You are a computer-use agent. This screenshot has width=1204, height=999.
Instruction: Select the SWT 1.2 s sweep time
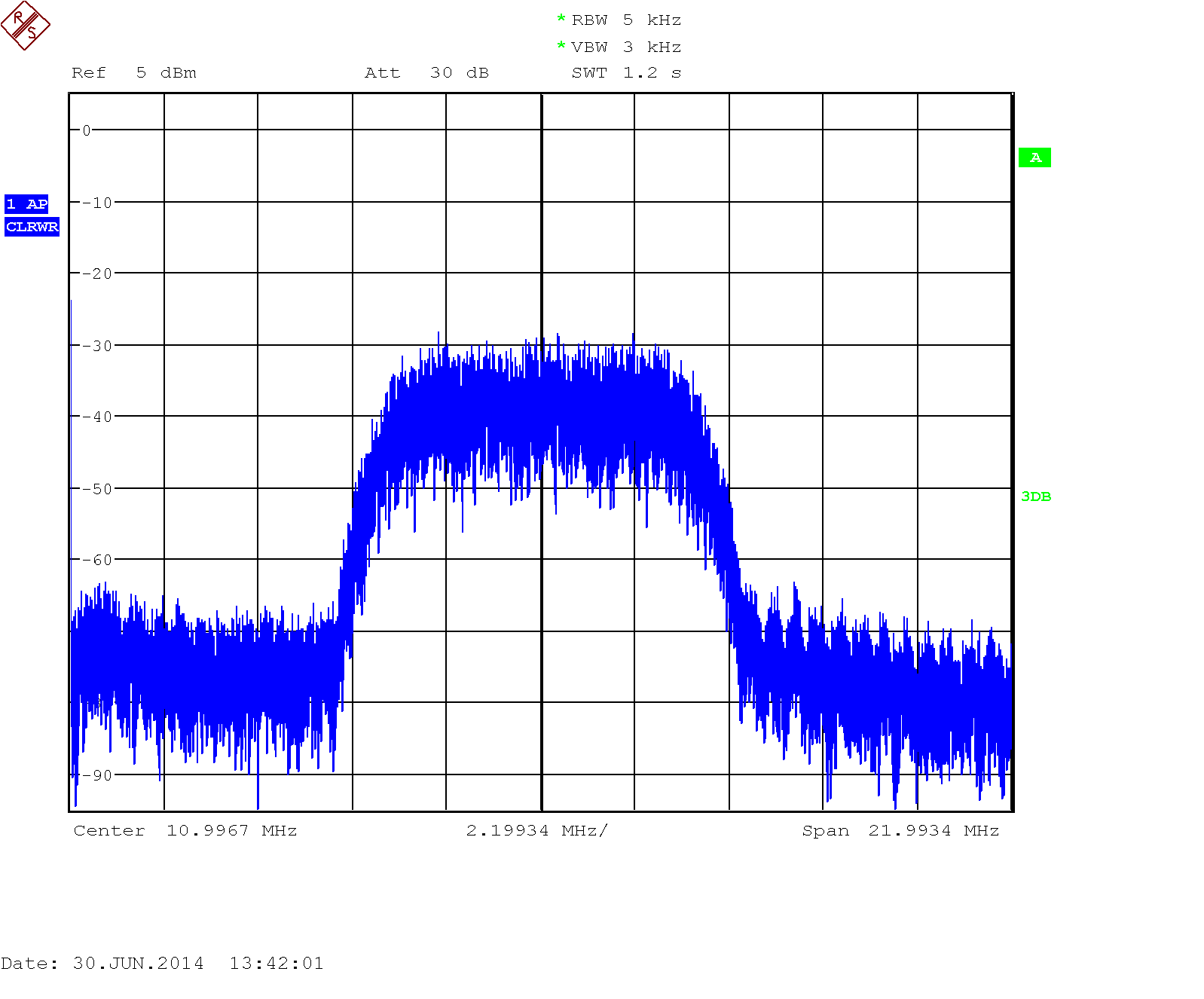pyautogui.click(x=626, y=73)
